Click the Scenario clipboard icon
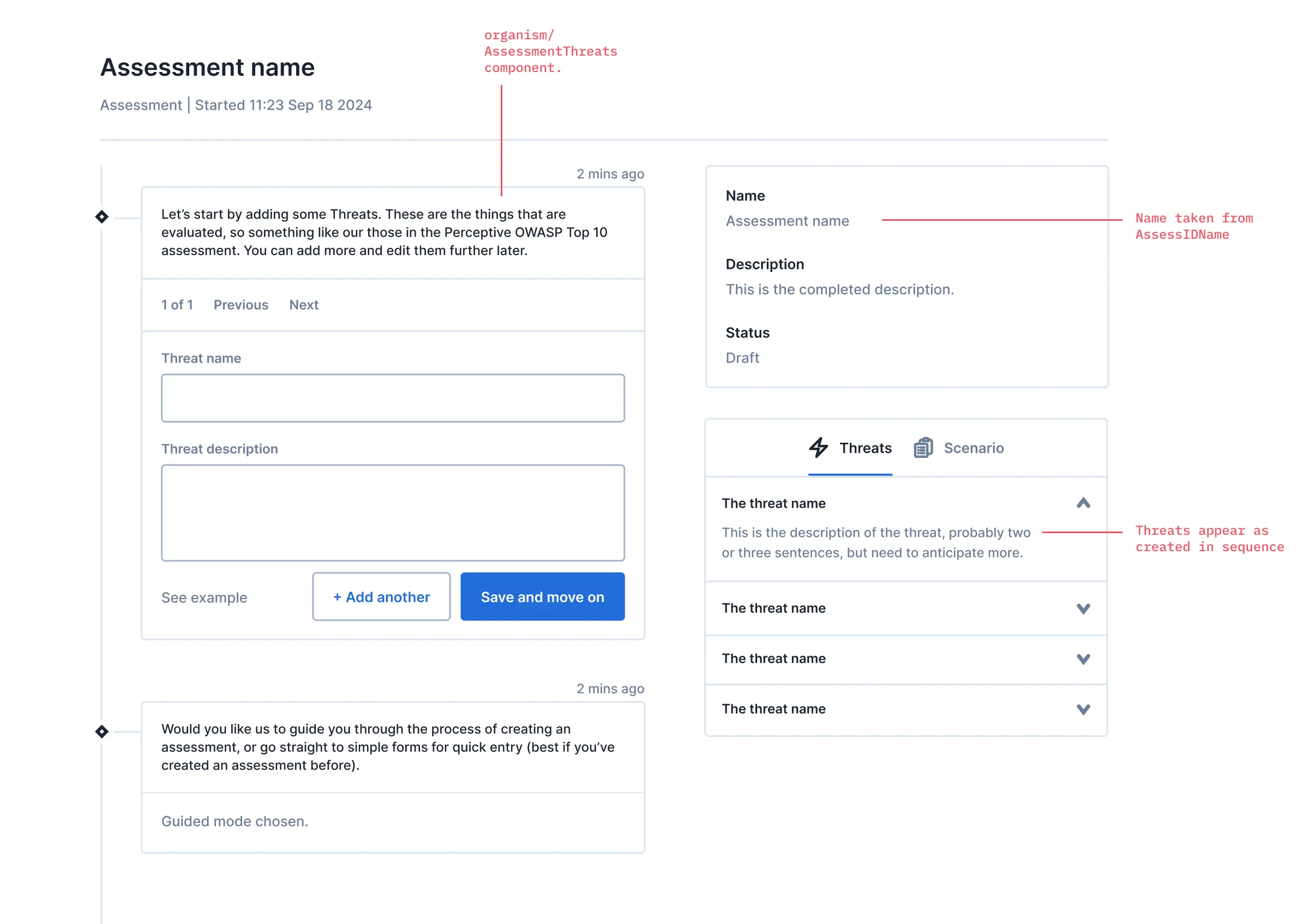Image resolution: width=1309 pixels, height=924 pixels. 923,448
